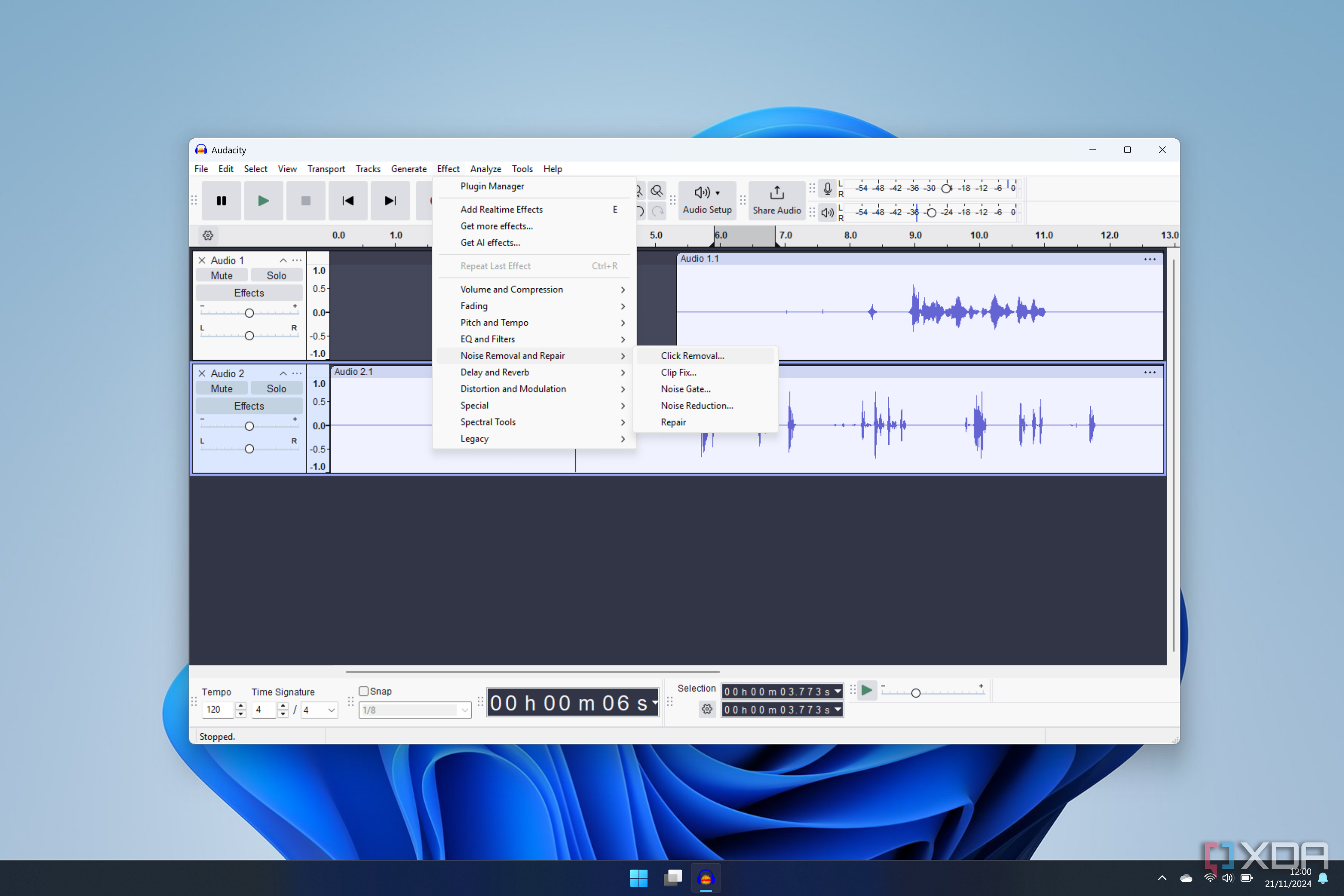The height and width of the screenshot is (896, 1344).
Task: Open selection toolbar settings gear
Action: tap(707, 709)
